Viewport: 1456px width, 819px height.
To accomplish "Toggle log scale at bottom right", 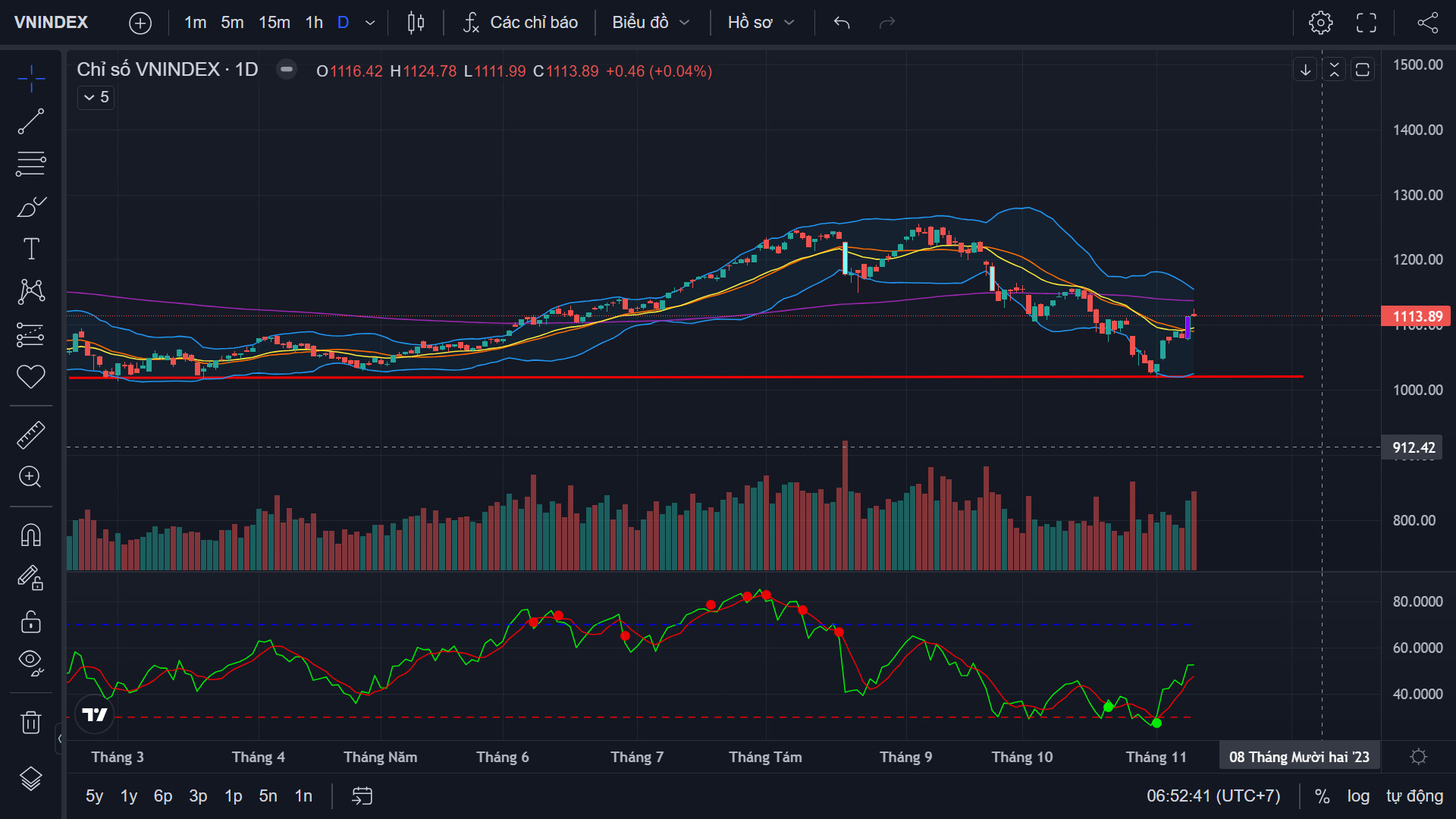I will (x=1358, y=795).
